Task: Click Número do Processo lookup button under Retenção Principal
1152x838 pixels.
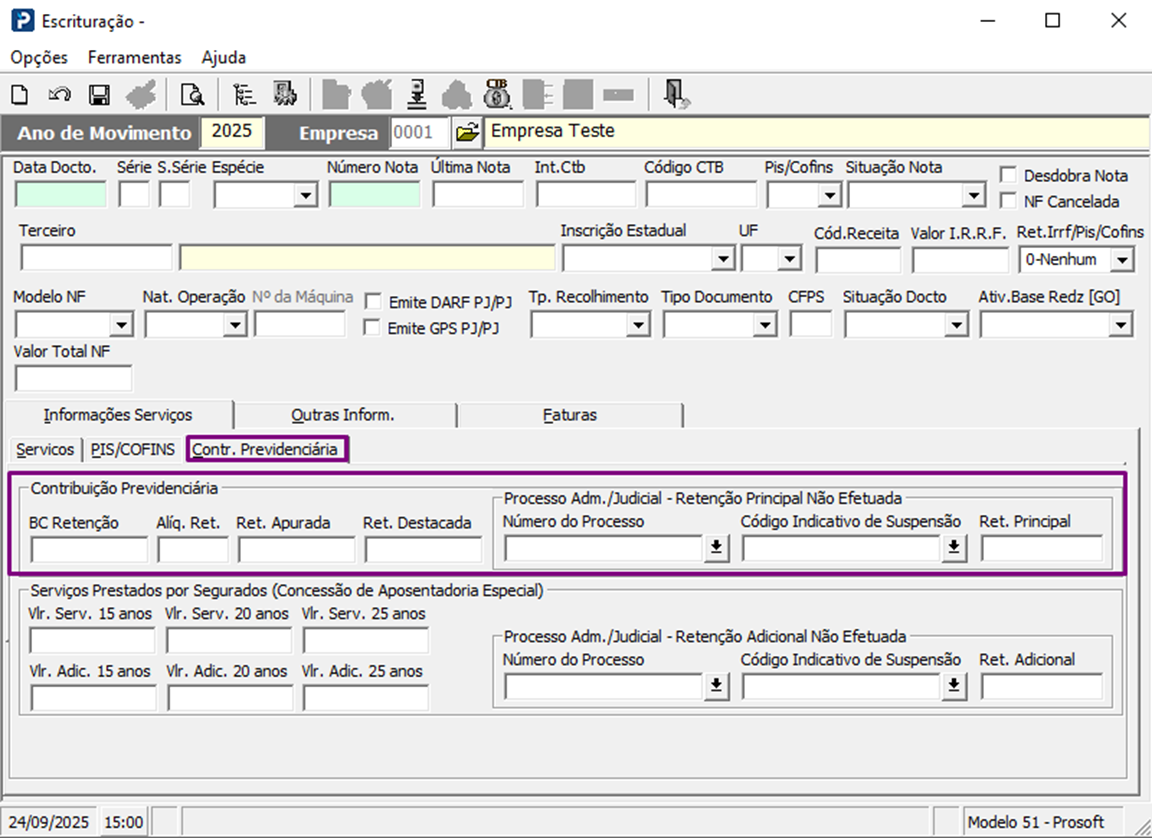Action: click(716, 548)
